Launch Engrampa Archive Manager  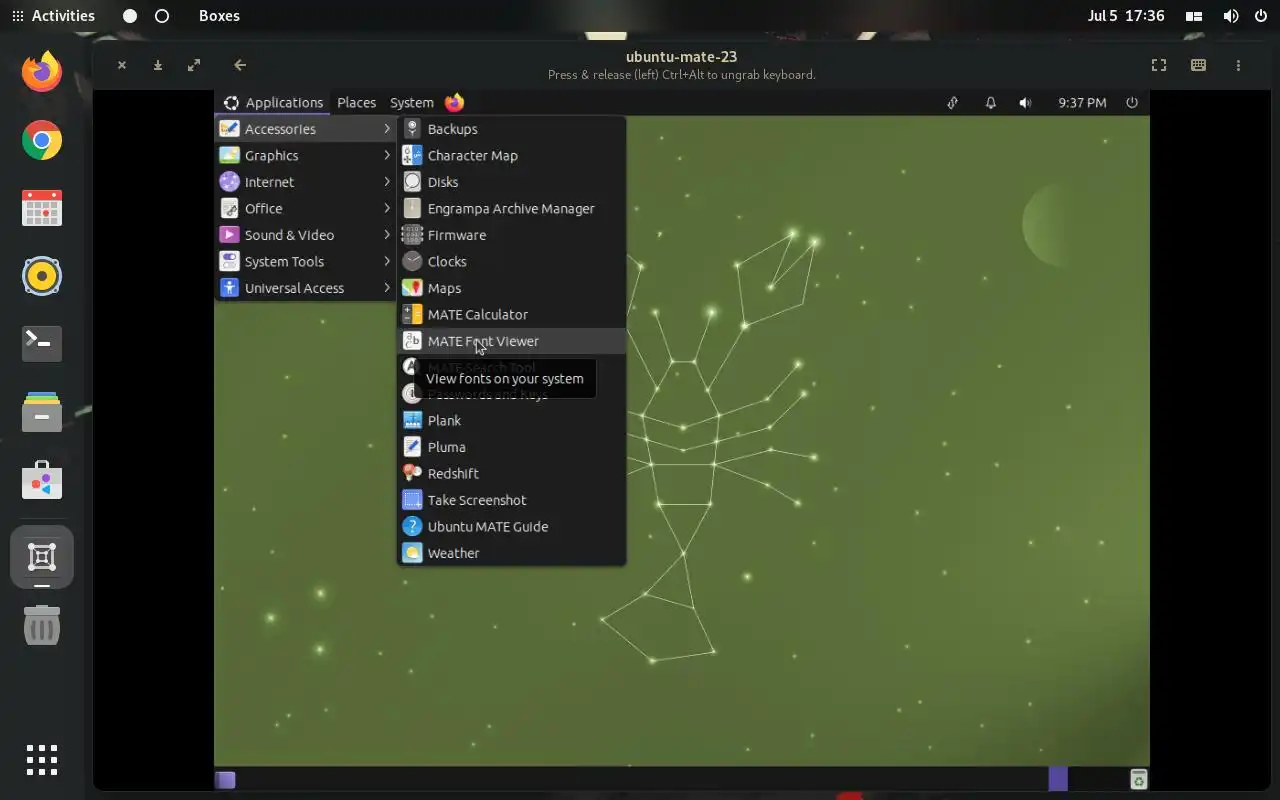tap(512, 209)
